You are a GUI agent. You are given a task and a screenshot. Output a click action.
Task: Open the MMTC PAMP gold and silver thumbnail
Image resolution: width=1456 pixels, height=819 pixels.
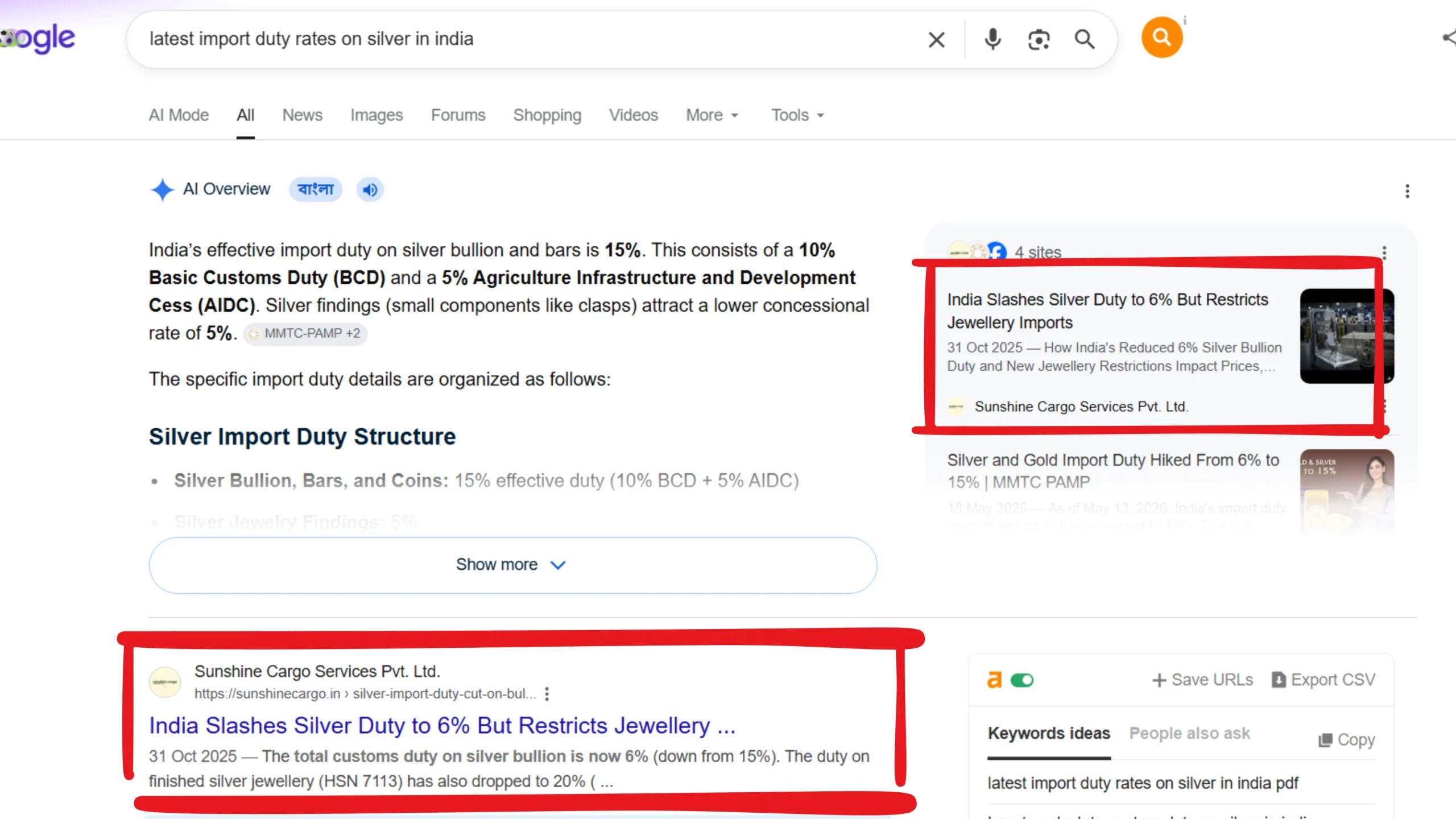click(1347, 492)
